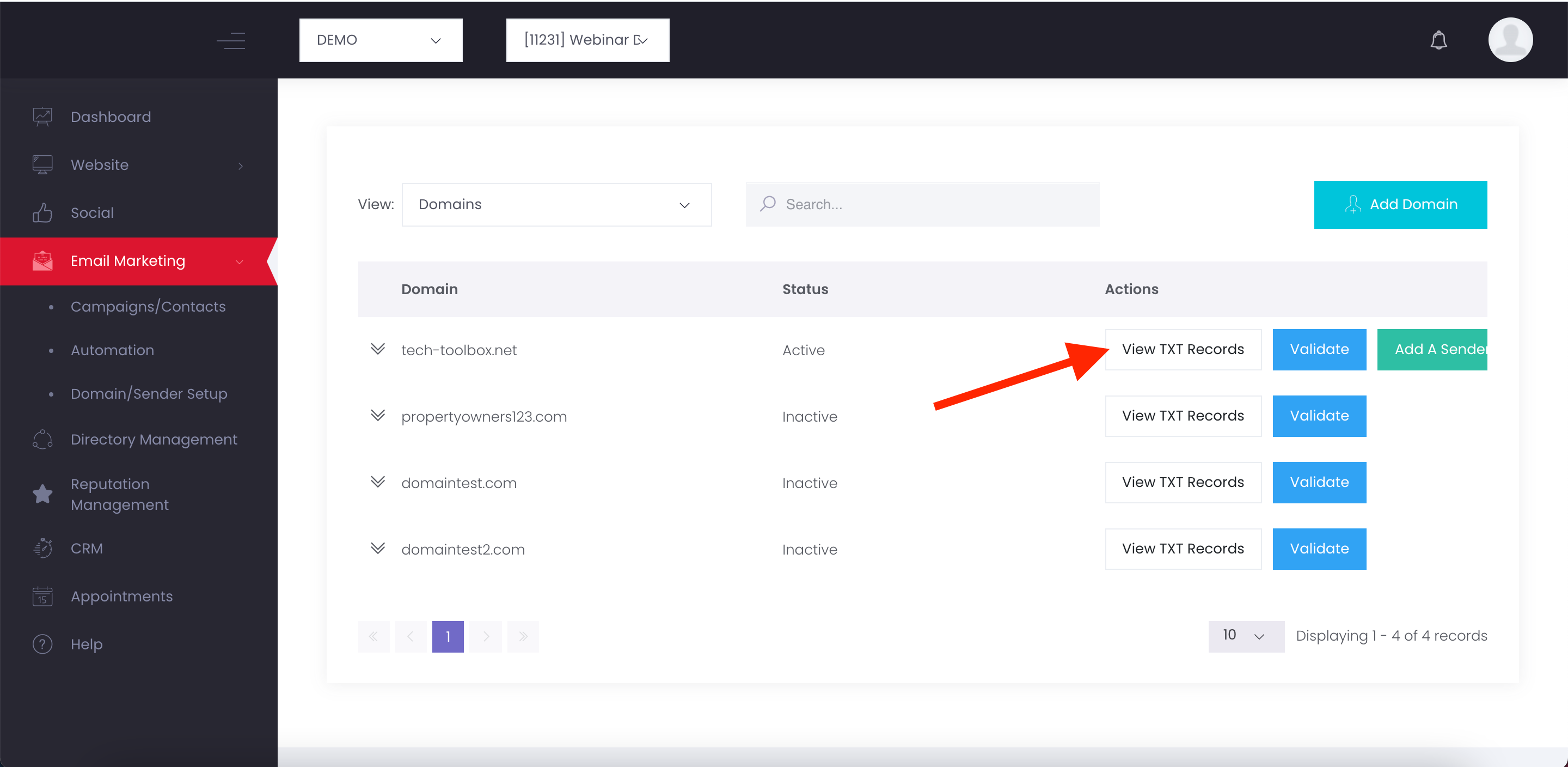This screenshot has width=1568, height=767.
Task: Open the user profile avatar
Action: [x=1510, y=40]
